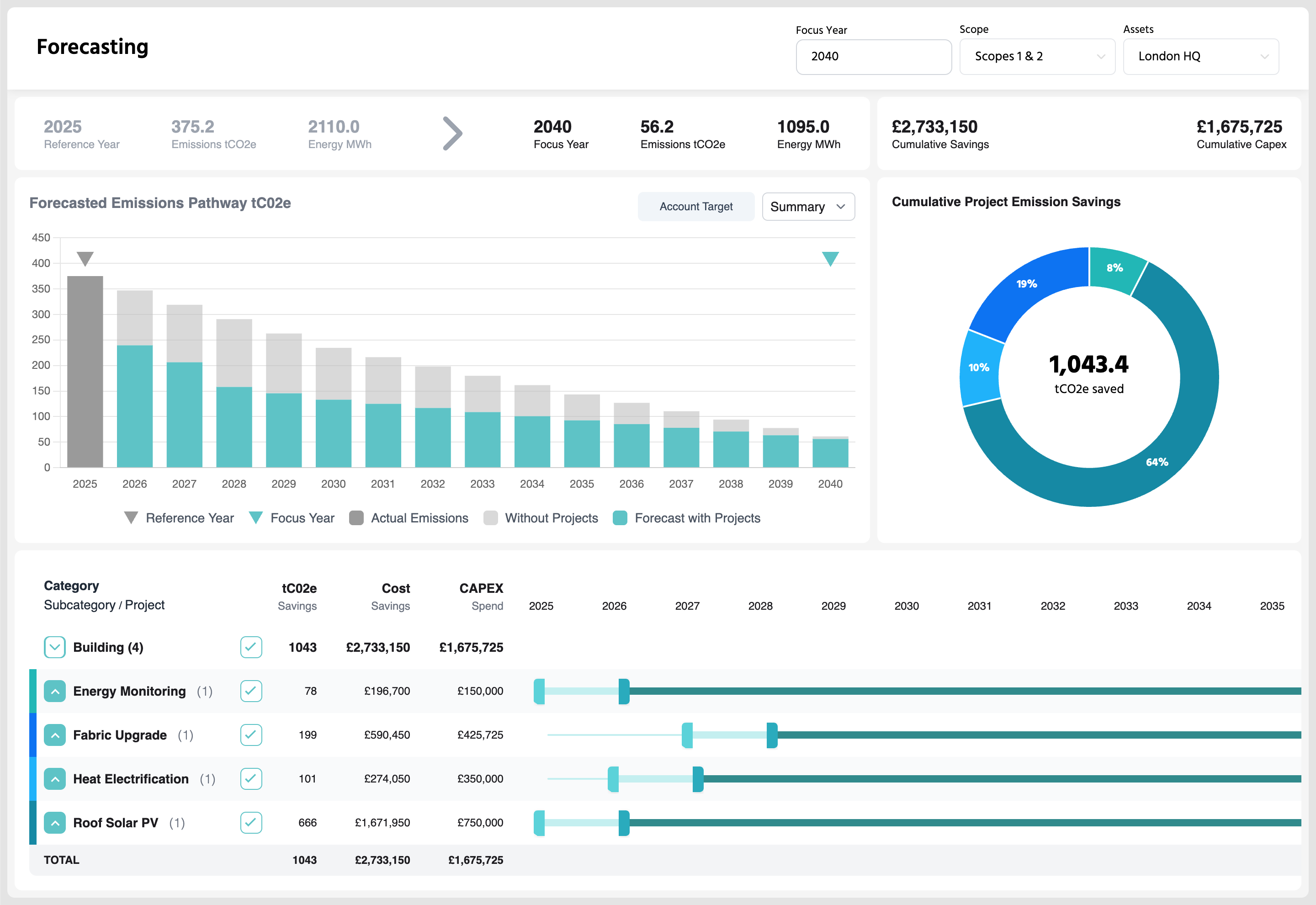Uncheck the Roof Solar PV checkbox
The width and height of the screenshot is (1316, 905).
coord(250,823)
